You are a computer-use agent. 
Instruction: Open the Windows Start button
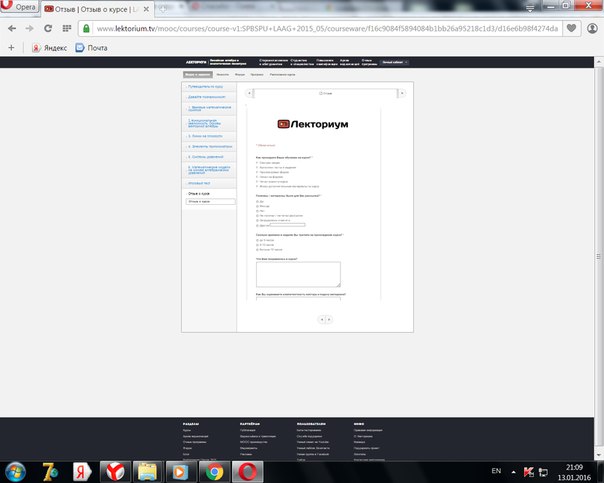15,471
